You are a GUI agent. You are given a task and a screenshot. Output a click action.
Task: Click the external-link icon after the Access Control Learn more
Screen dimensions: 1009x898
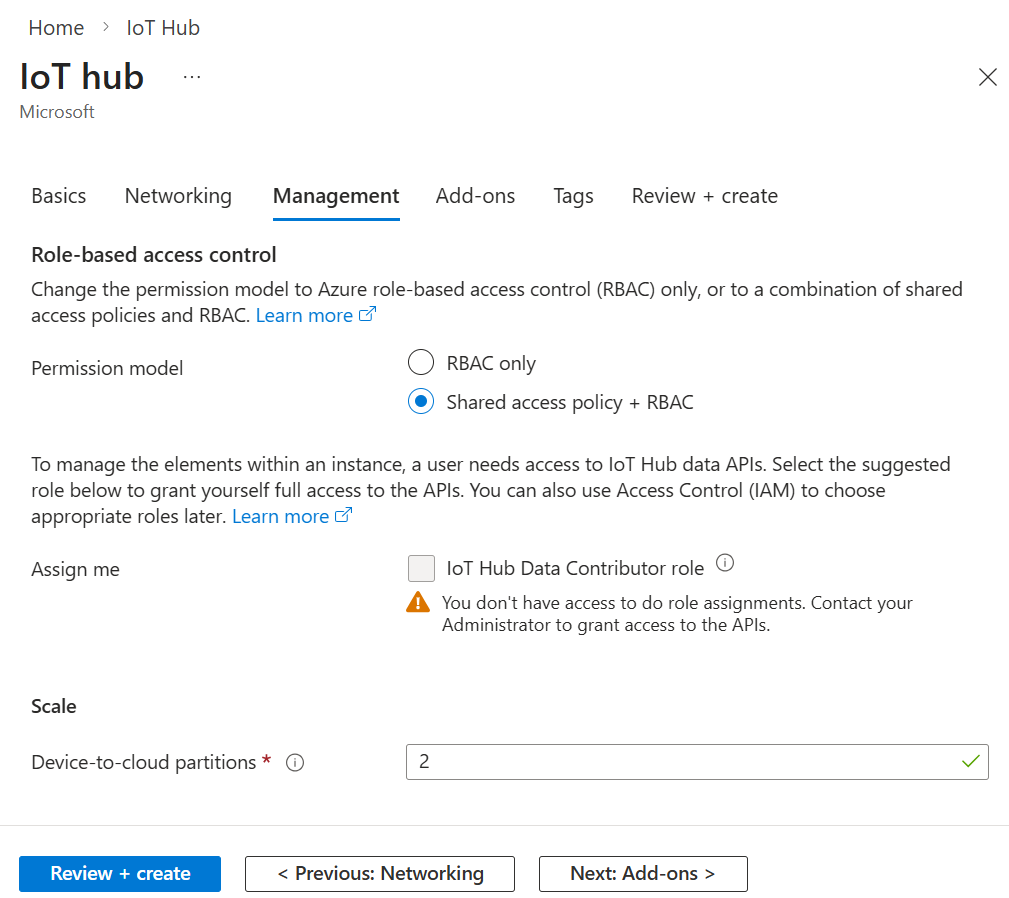pos(343,516)
